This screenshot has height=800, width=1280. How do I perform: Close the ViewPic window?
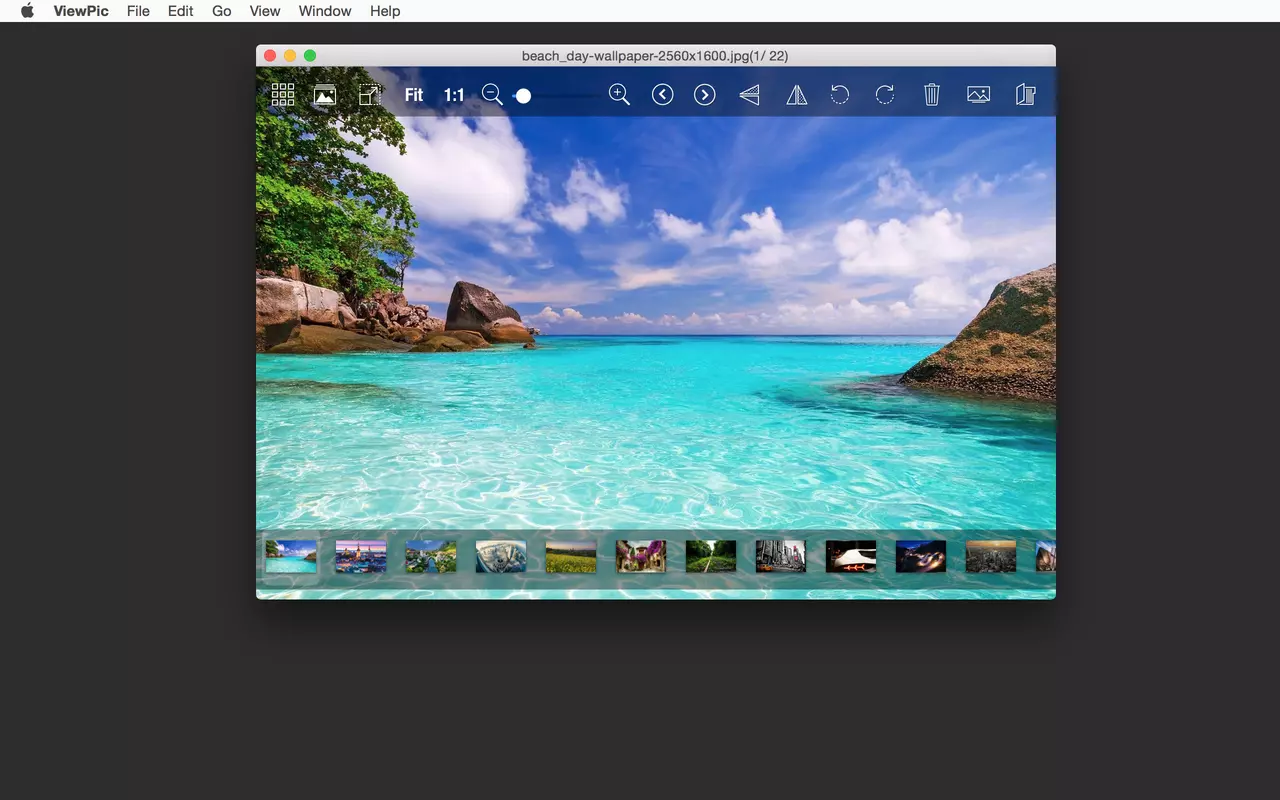pyautogui.click(x=270, y=56)
